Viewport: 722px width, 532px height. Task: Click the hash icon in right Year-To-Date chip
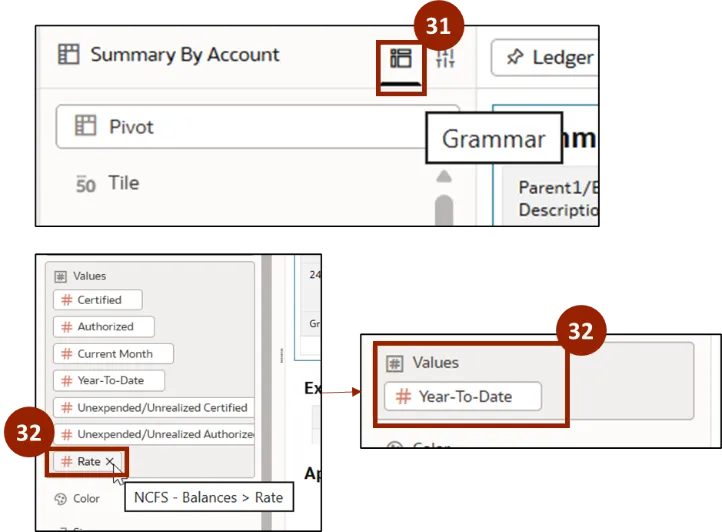point(403,396)
